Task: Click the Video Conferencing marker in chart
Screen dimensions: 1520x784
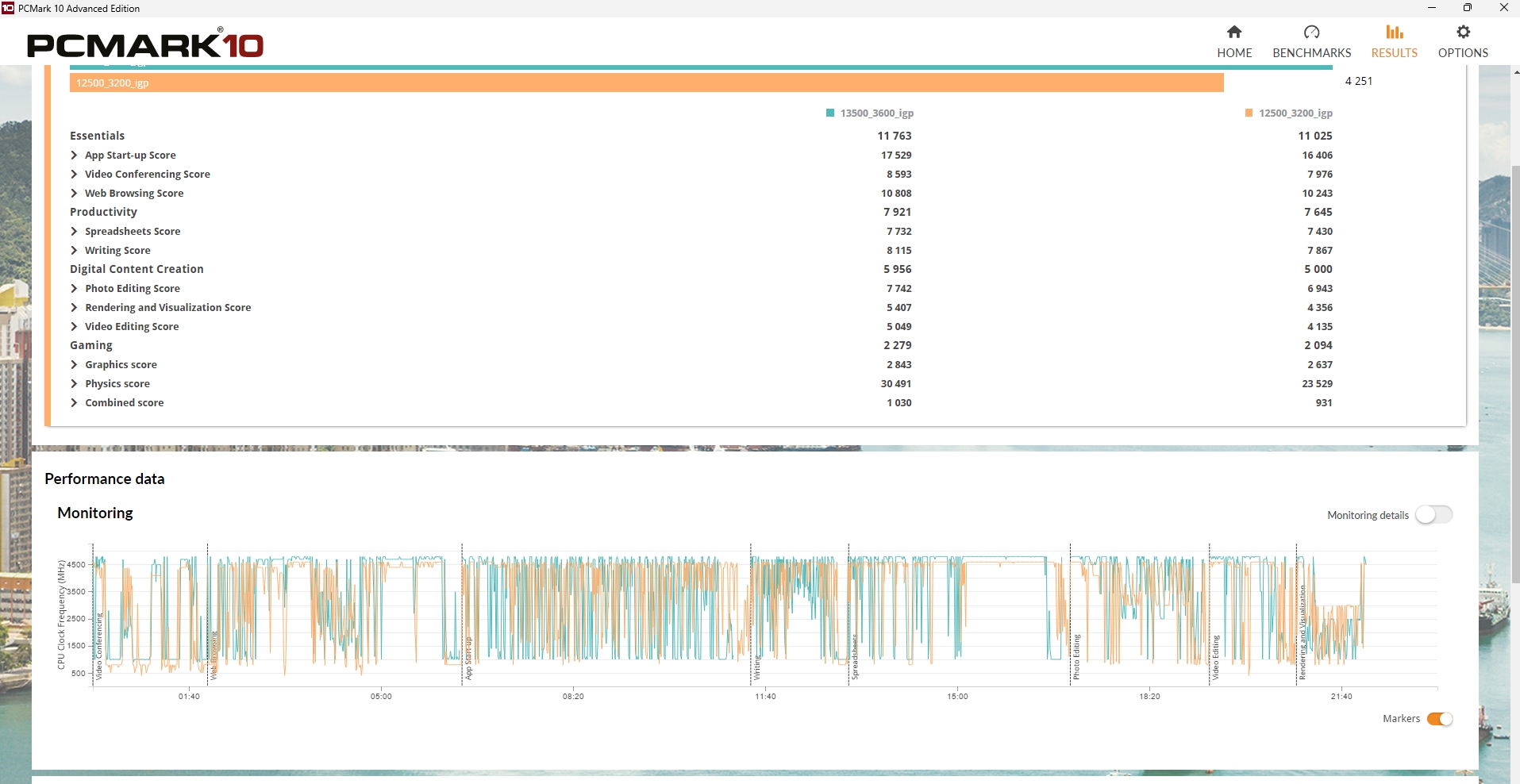Action: (98, 646)
